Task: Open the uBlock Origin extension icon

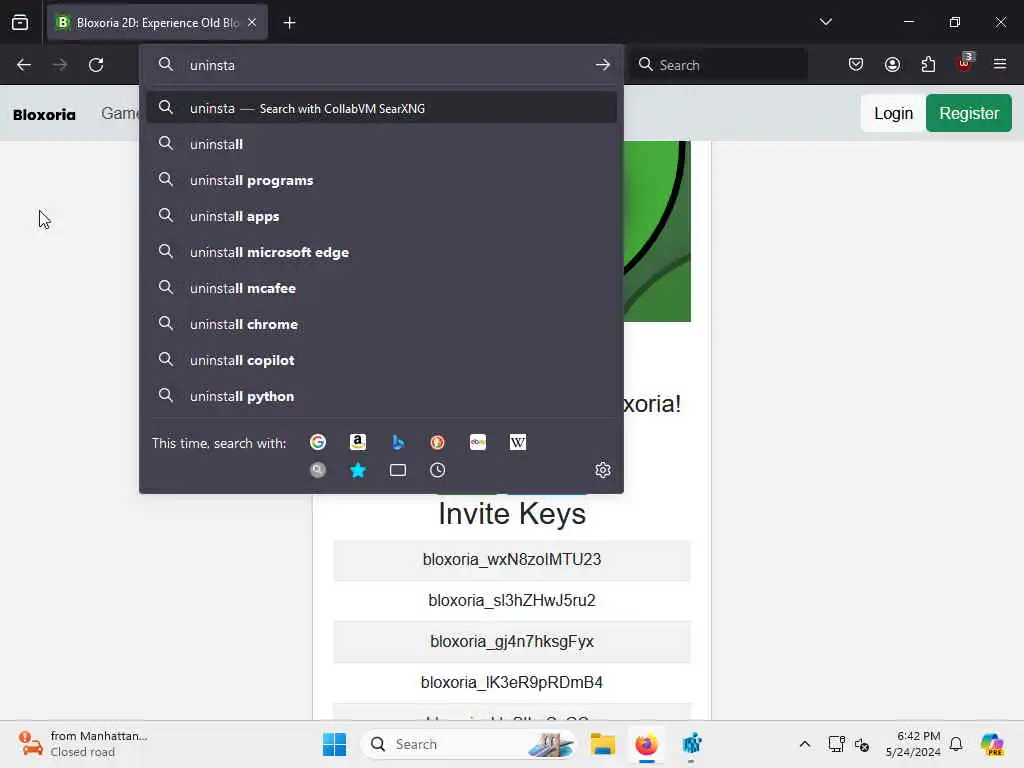Action: (x=965, y=63)
